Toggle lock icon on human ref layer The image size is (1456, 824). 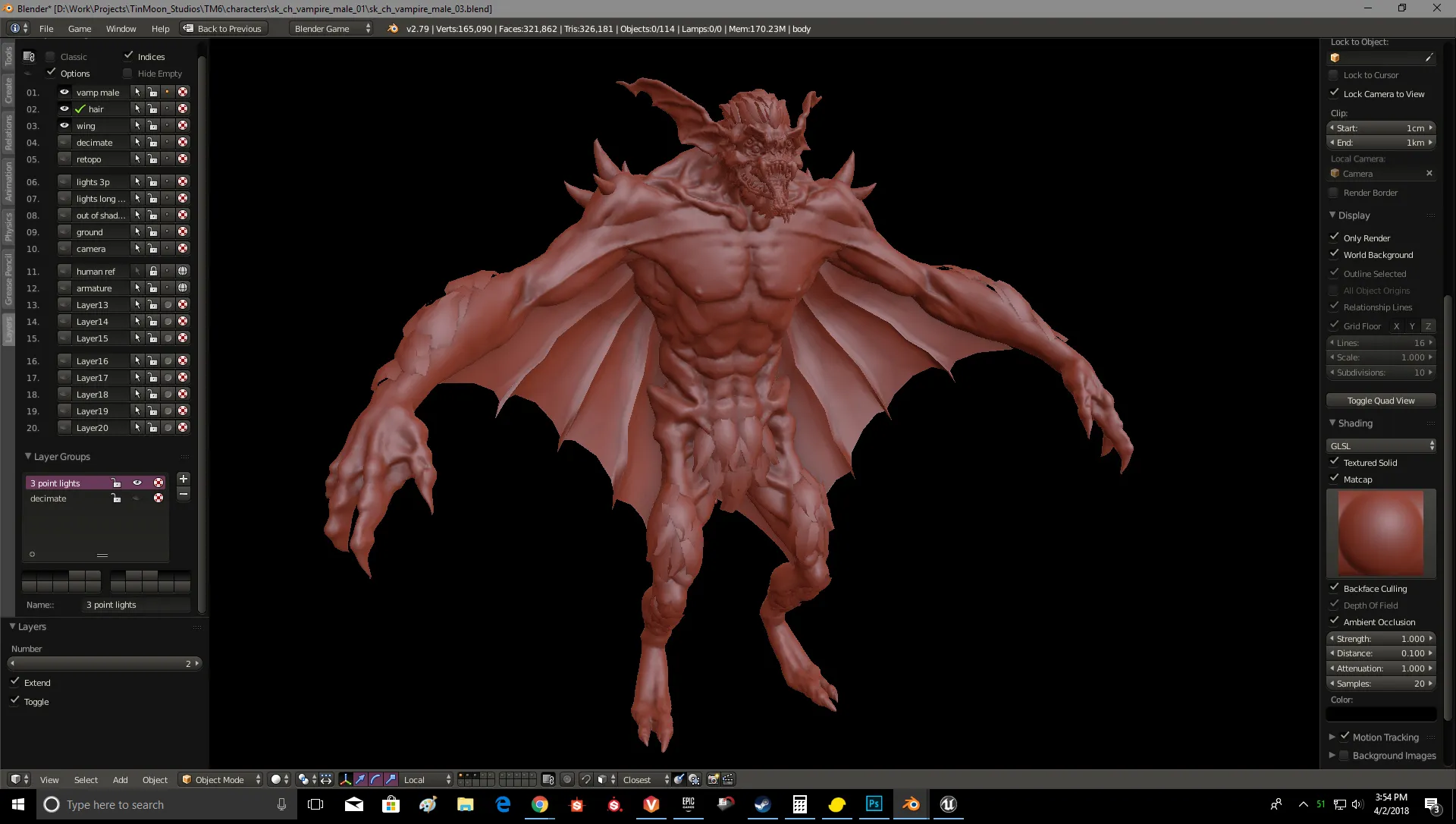click(153, 272)
